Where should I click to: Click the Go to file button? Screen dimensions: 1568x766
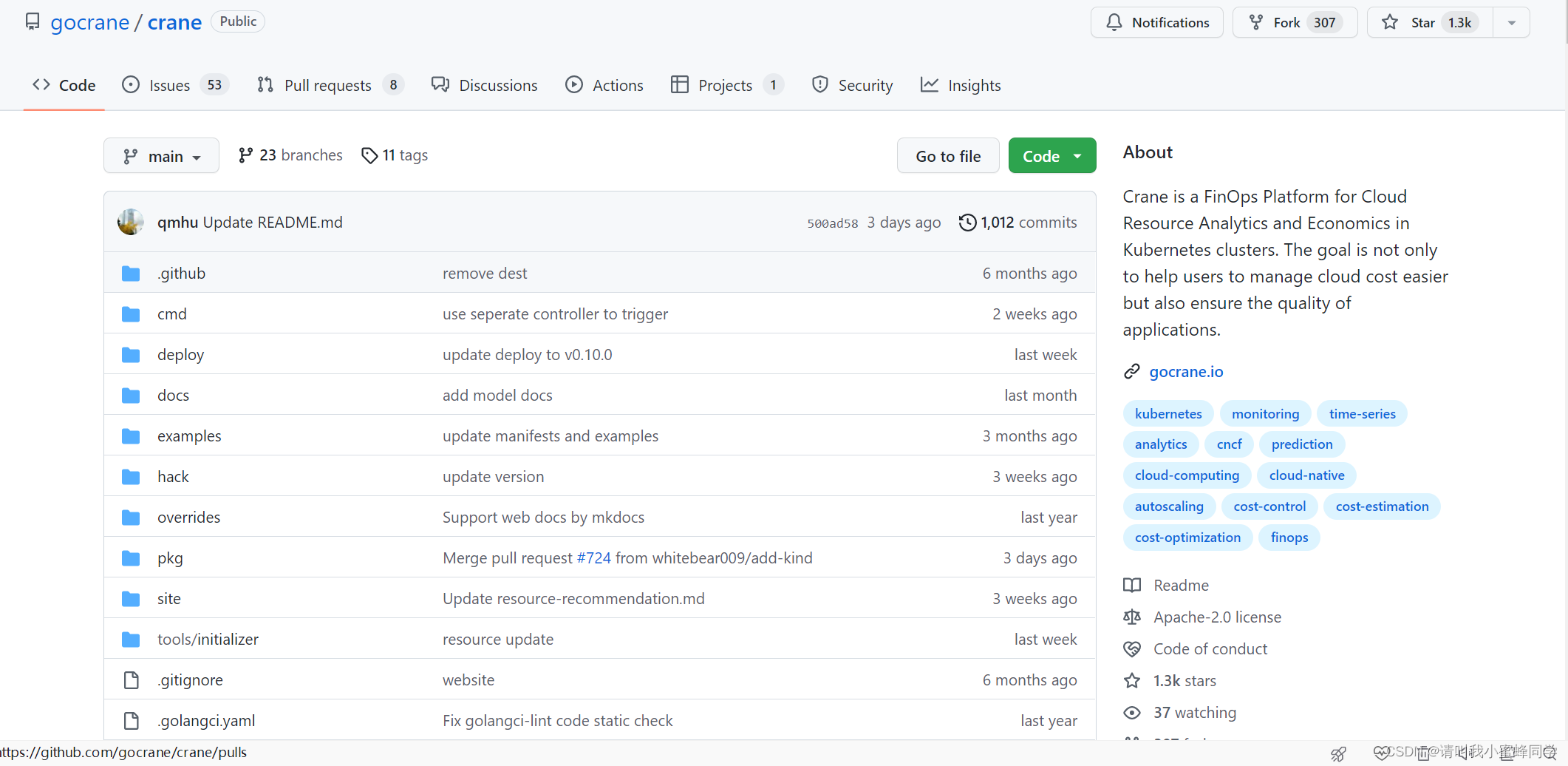coord(948,156)
